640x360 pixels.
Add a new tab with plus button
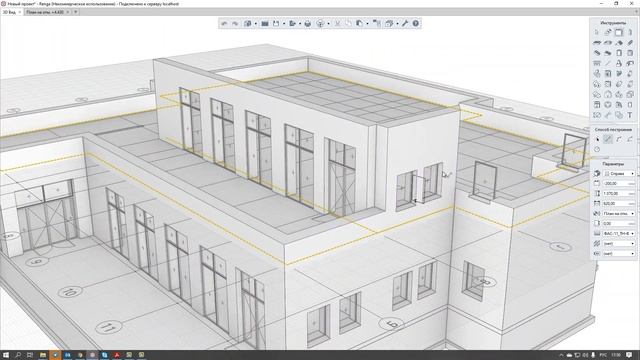click(x=76, y=12)
